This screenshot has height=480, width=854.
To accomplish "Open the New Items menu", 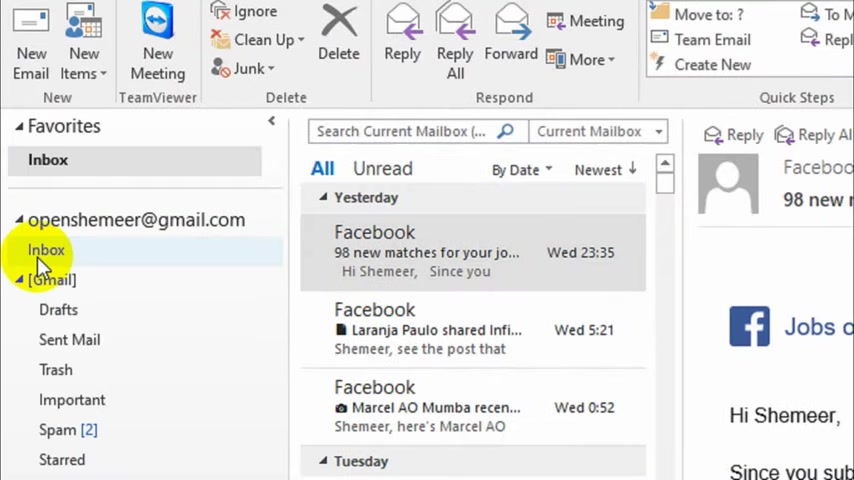I will [83, 41].
